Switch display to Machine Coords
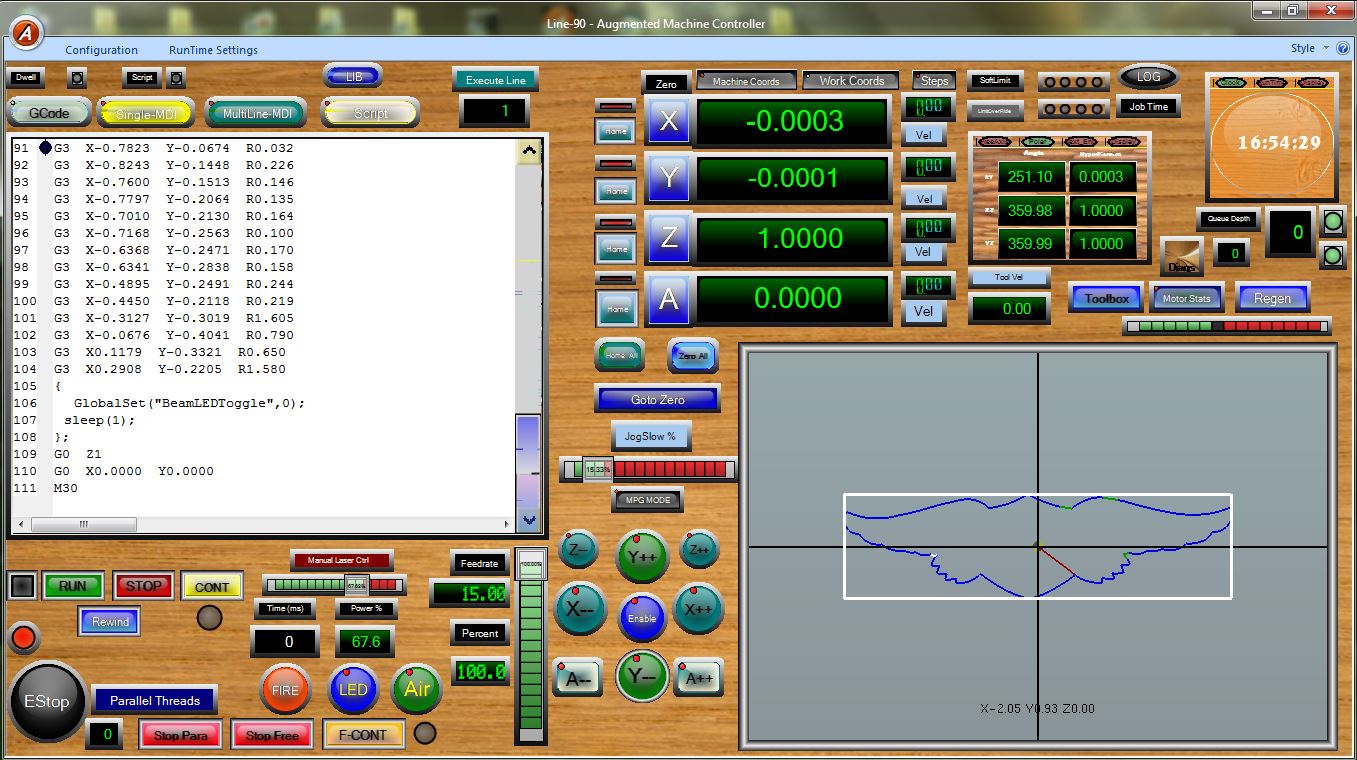This screenshot has width=1357, height=760. point(746,81)
